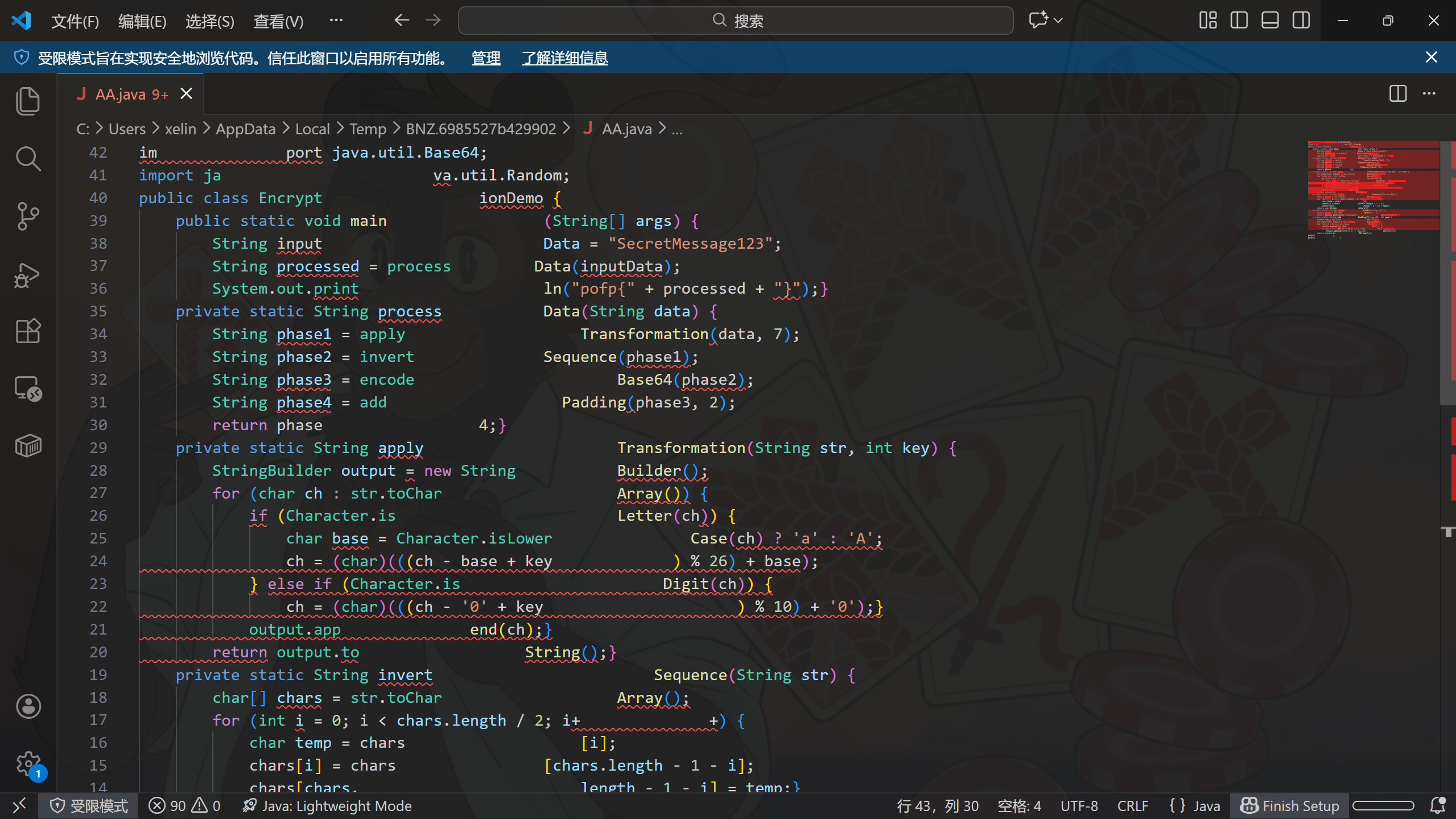Screen dimensions: 1456x819
Task: Toggle the bottom panel layout button
Action: click(1270, 20)
